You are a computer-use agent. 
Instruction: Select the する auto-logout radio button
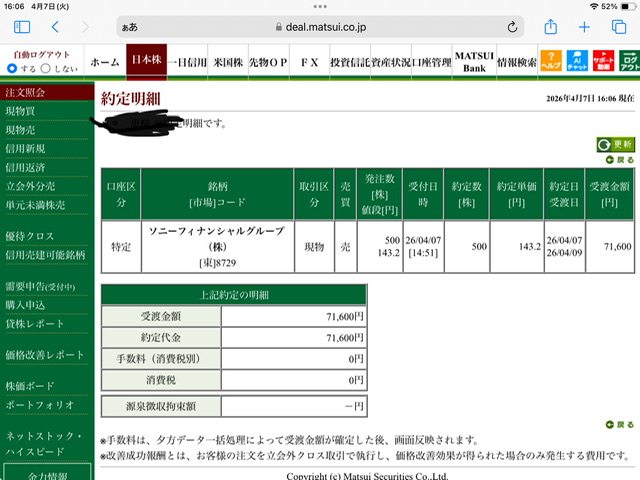click(x=12, y=68)
